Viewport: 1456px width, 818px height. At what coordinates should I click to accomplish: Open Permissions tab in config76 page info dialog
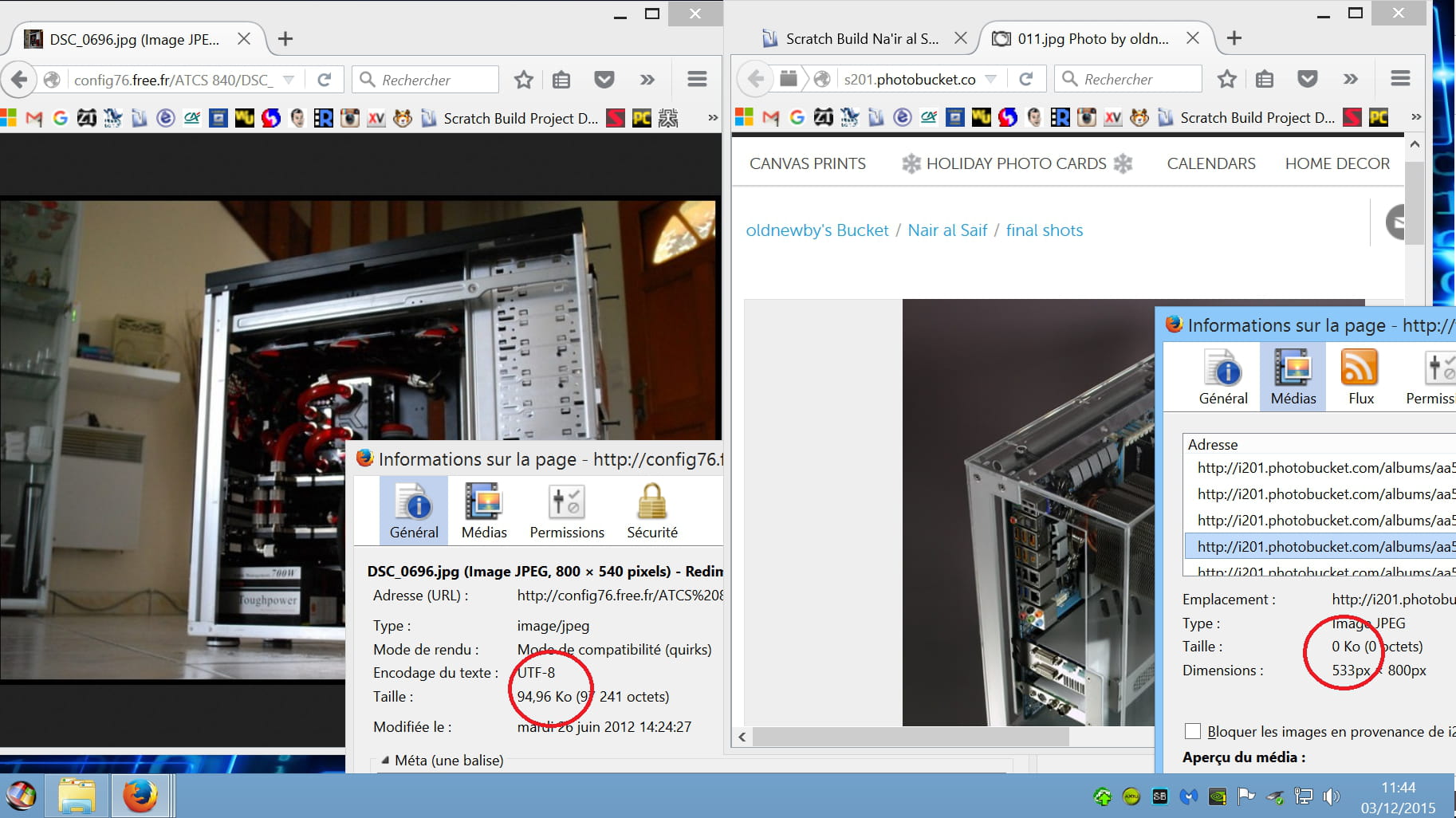(x=567, y=511)
